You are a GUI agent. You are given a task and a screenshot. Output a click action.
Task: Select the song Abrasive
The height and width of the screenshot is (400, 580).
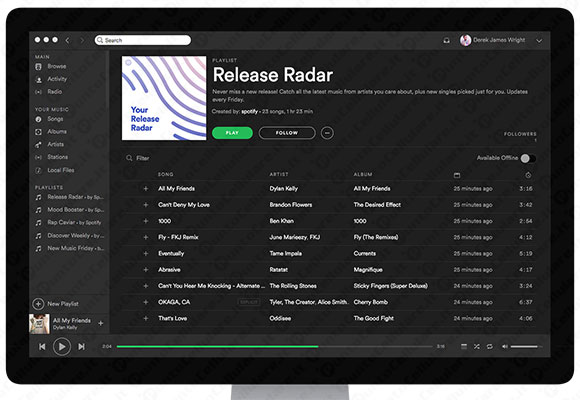pos(169,270)
